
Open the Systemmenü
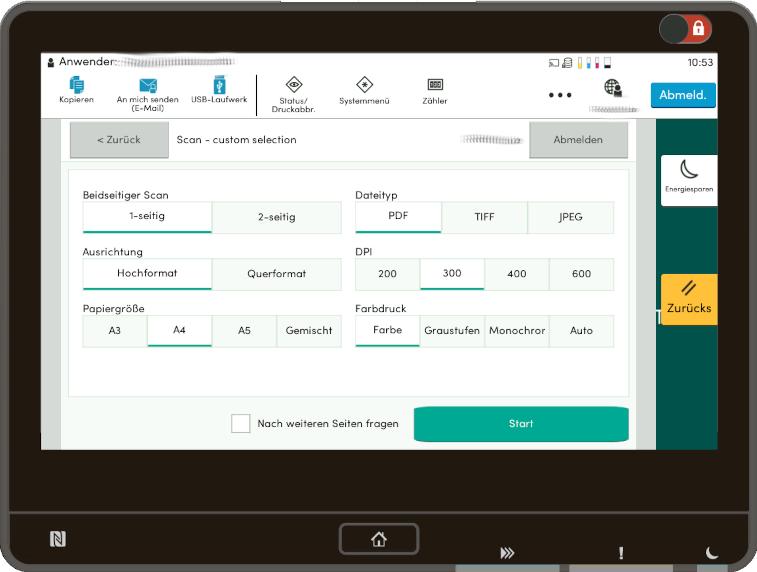pyautogui.click(x=364, y=91)
